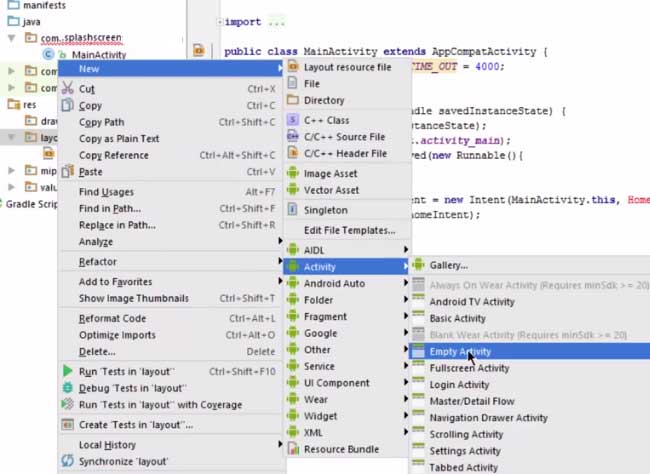Choose Tabbed Activity

click(529, 467)
